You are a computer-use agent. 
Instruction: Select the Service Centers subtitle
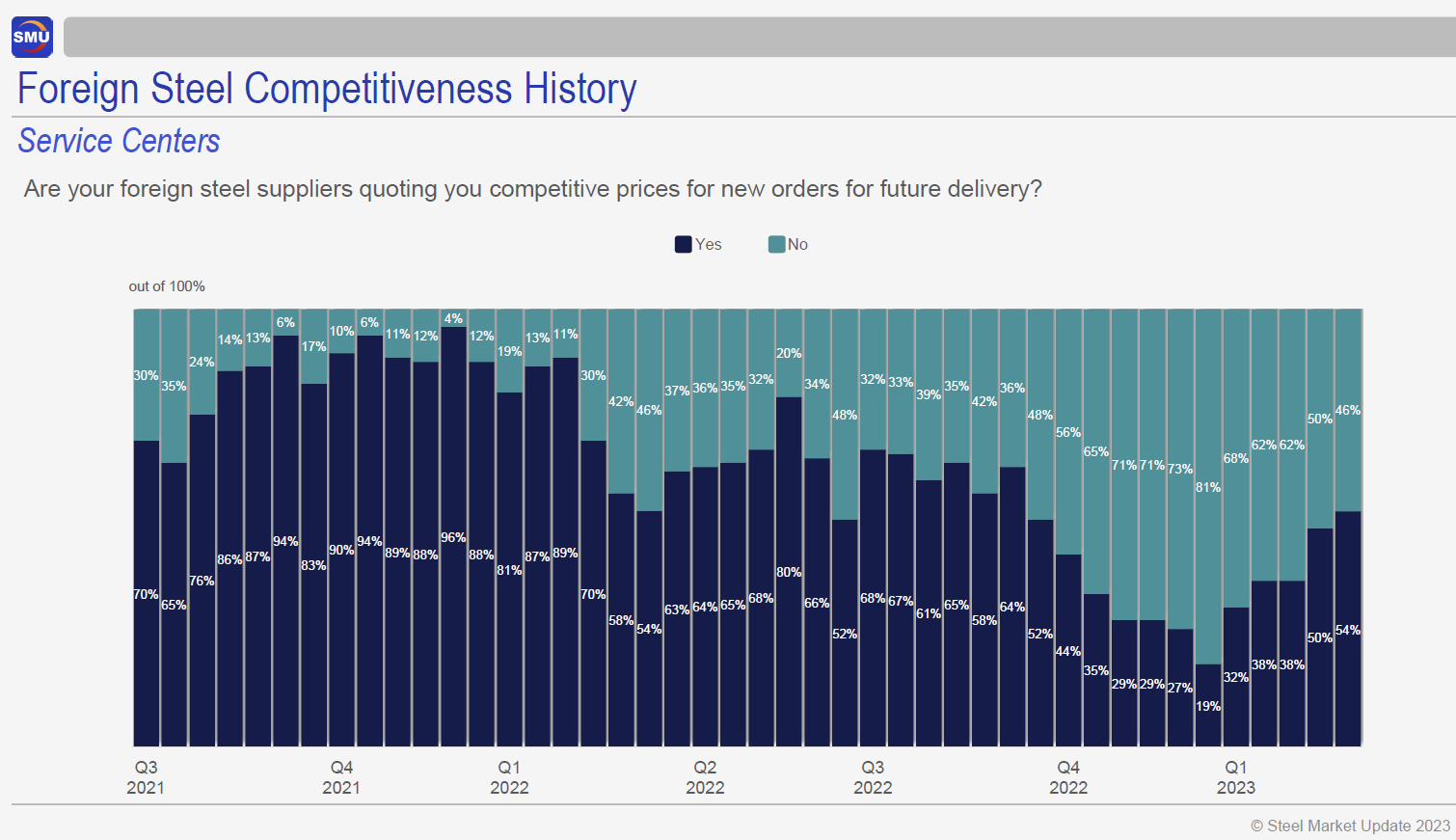tap(119, 141)
